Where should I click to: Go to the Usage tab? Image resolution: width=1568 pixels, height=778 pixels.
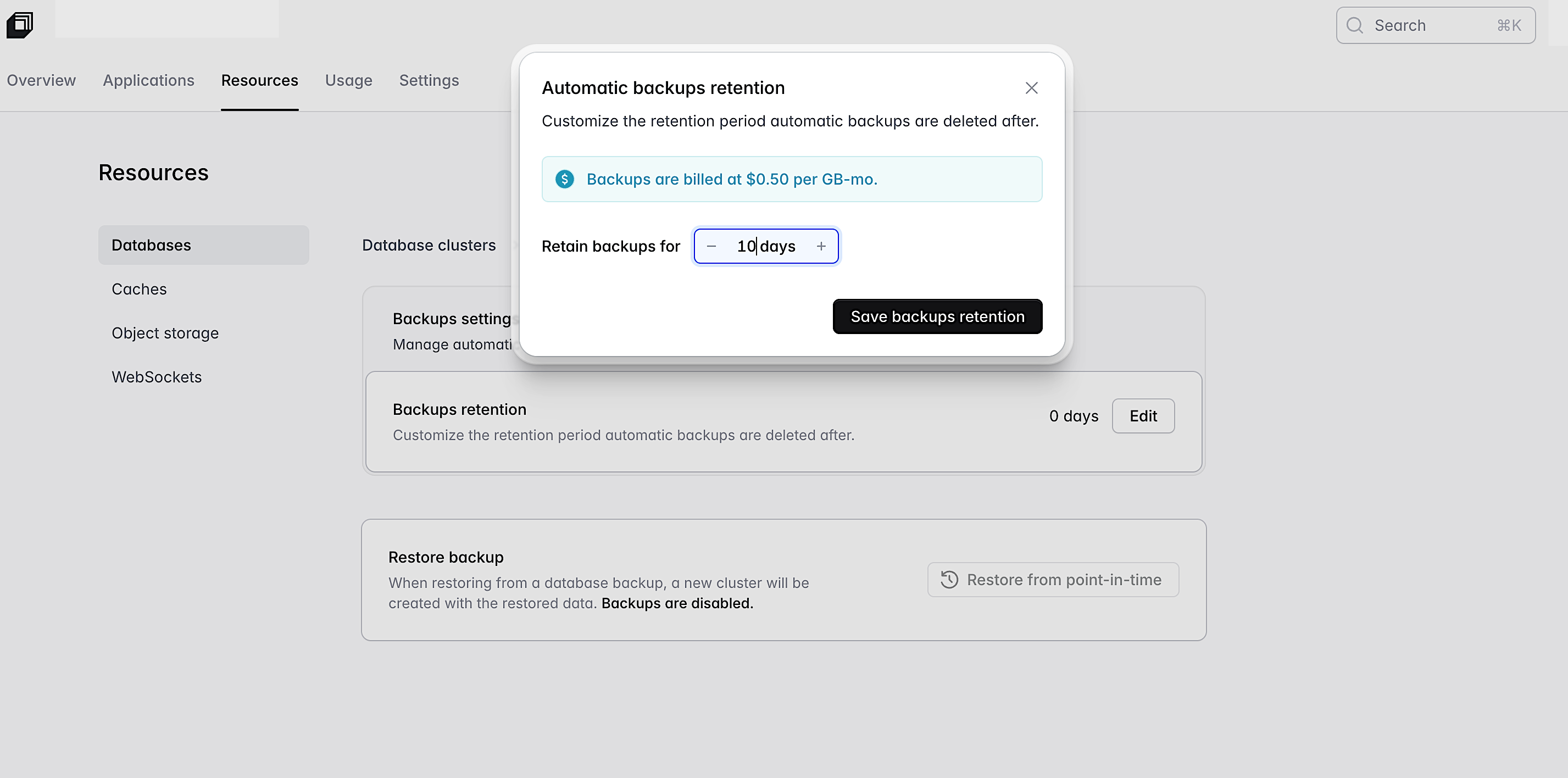click(x=348, y=80)
